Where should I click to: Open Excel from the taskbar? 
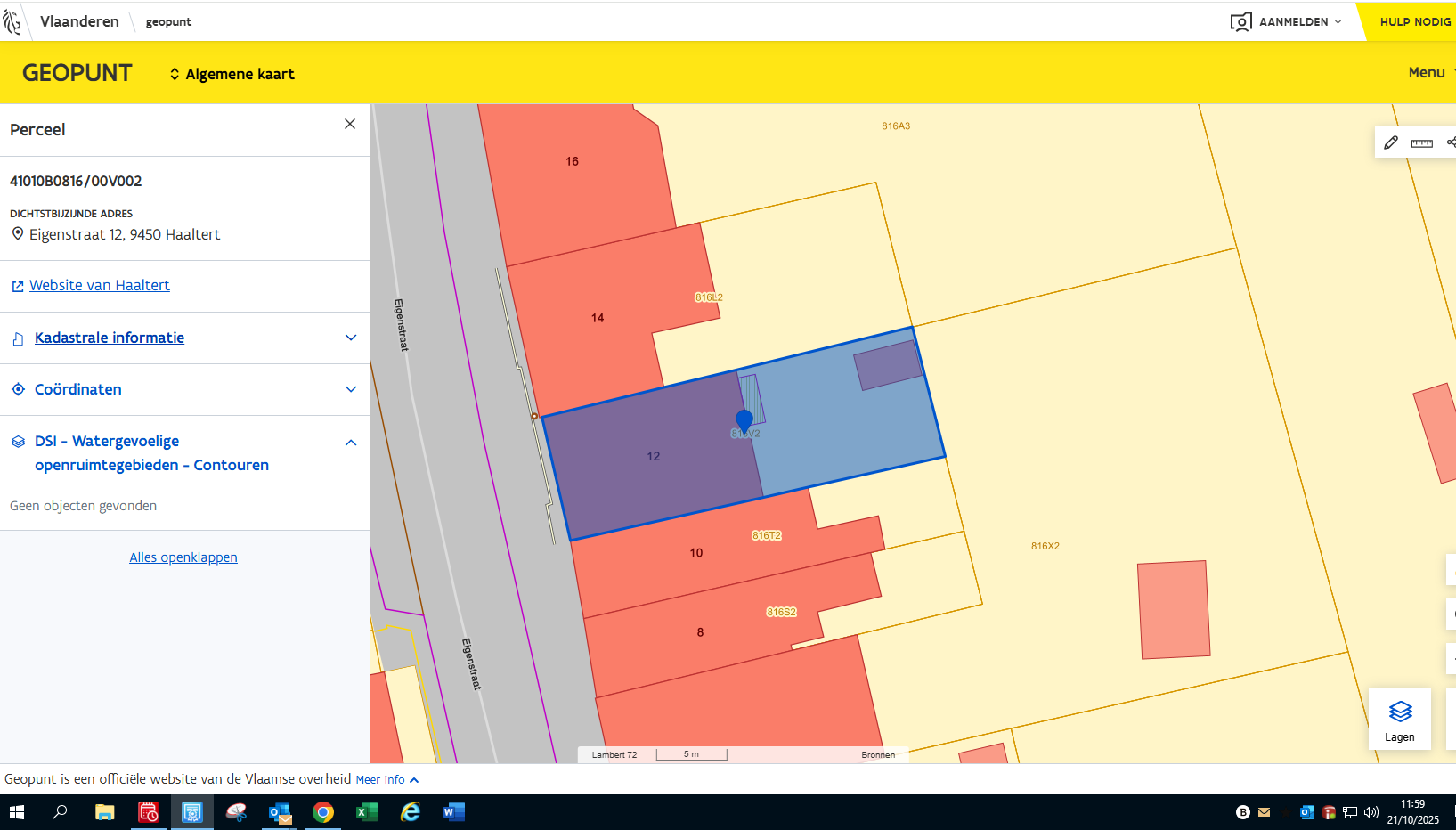366,812
